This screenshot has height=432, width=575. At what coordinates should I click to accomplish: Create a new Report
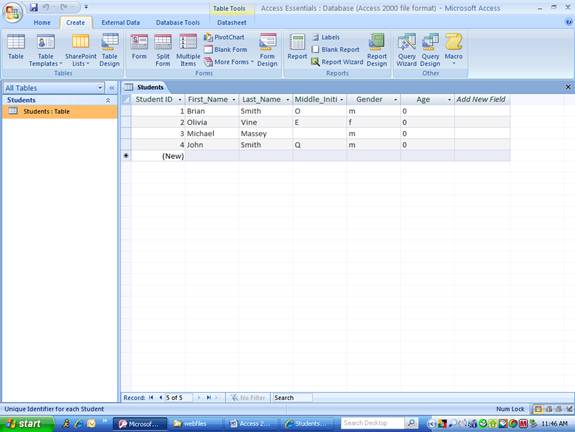tap(297, 48)
